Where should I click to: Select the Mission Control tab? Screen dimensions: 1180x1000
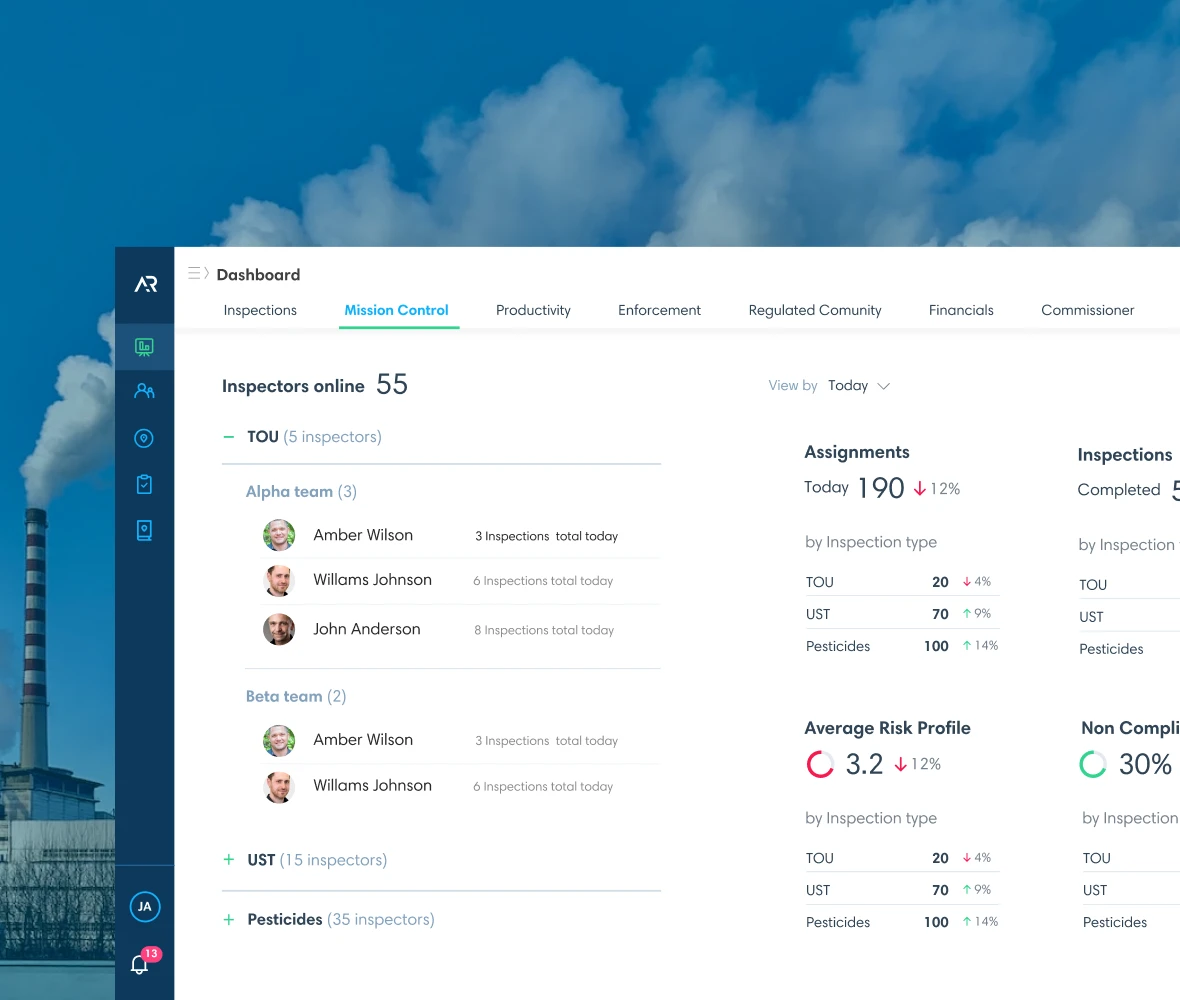coord(397,310)
